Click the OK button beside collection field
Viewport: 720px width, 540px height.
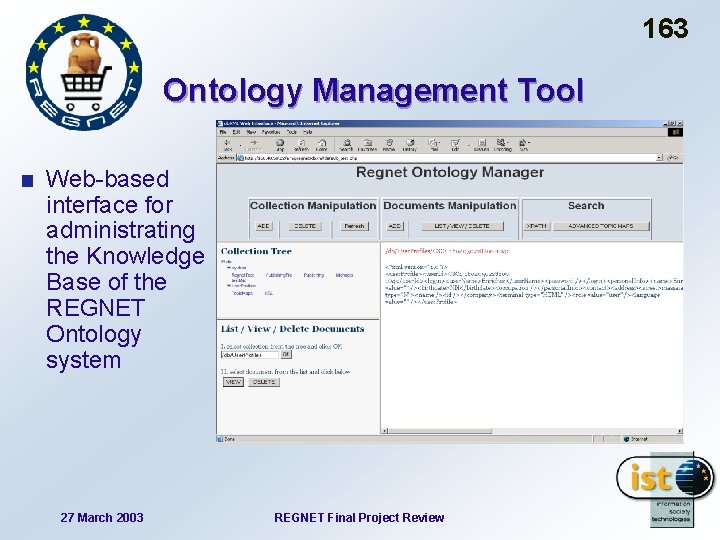click(x=286, y=354)
